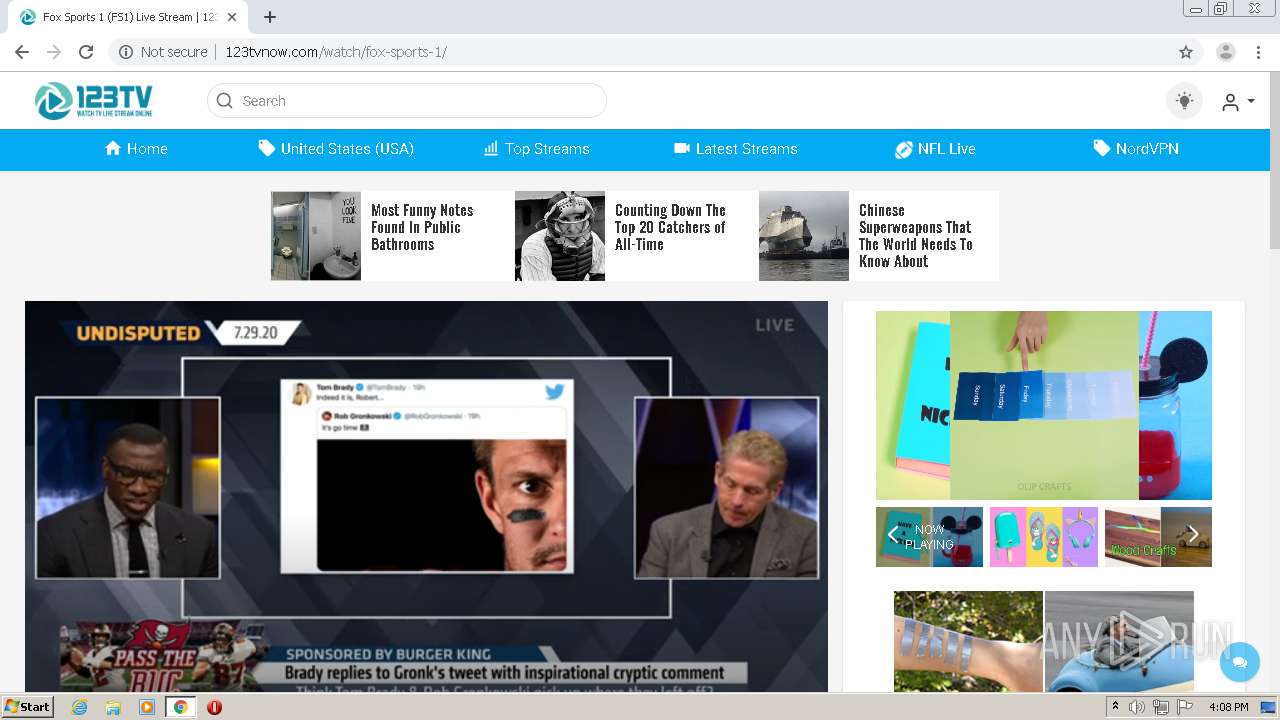Click the catcher mask thumbnail image
Screen dimensions: 1280x720
pyautogui.click(x=560, y=236)
